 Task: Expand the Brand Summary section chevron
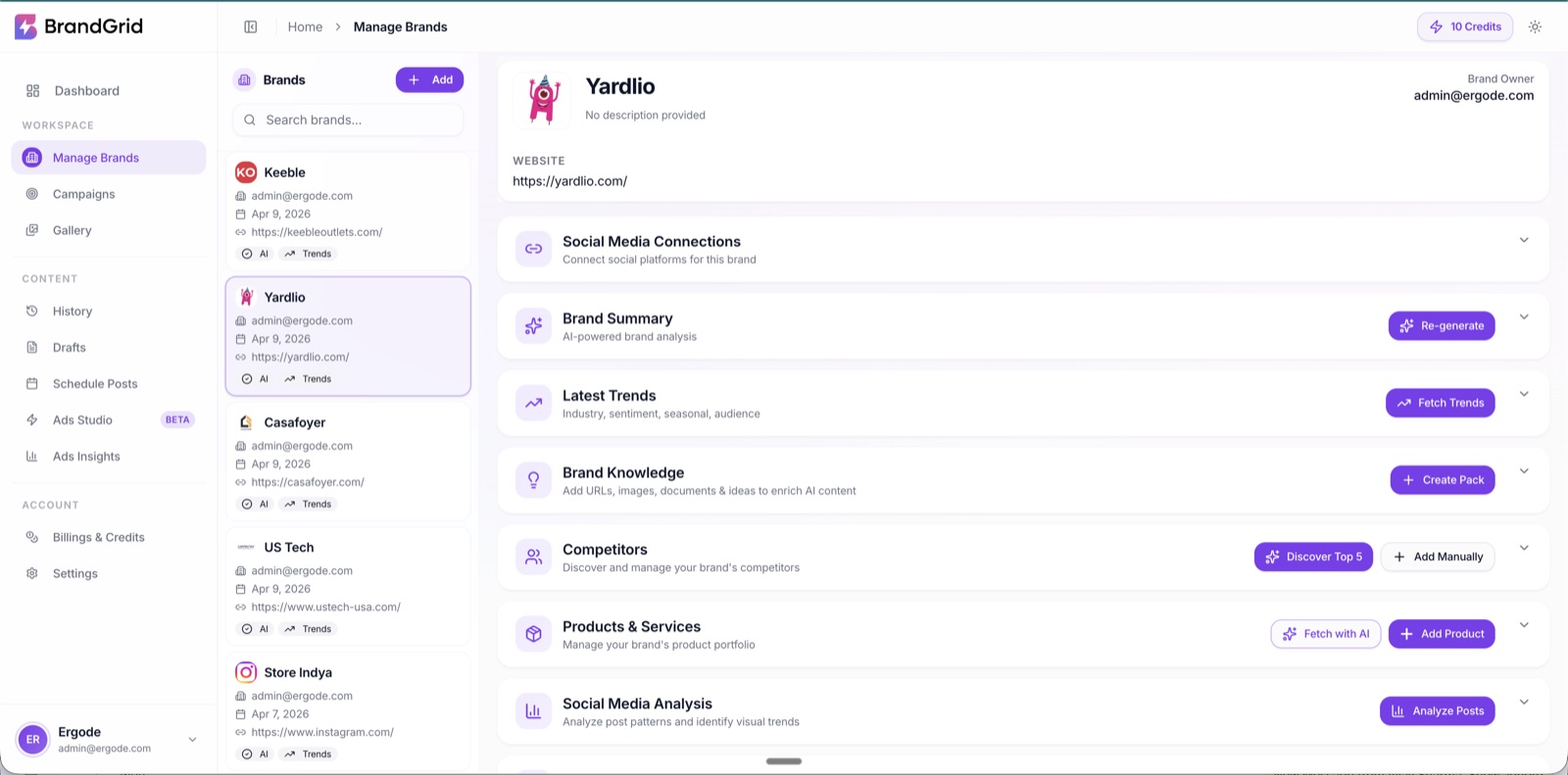[1524, 316]
